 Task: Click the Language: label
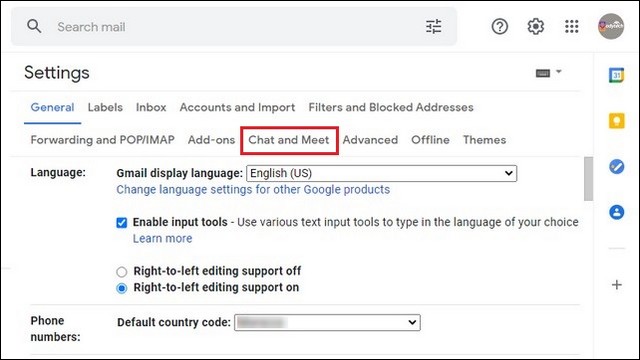tap(58, 173)
